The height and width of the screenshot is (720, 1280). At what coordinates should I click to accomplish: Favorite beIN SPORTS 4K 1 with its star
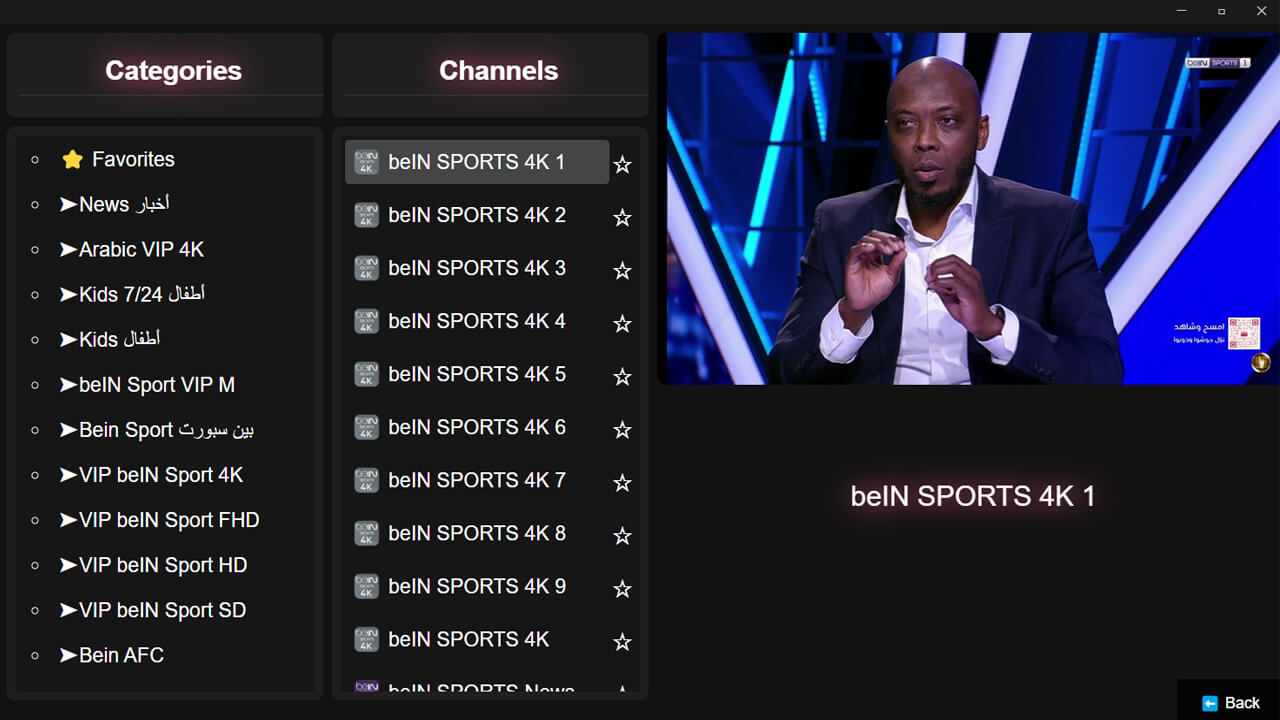tap(622, 164)
